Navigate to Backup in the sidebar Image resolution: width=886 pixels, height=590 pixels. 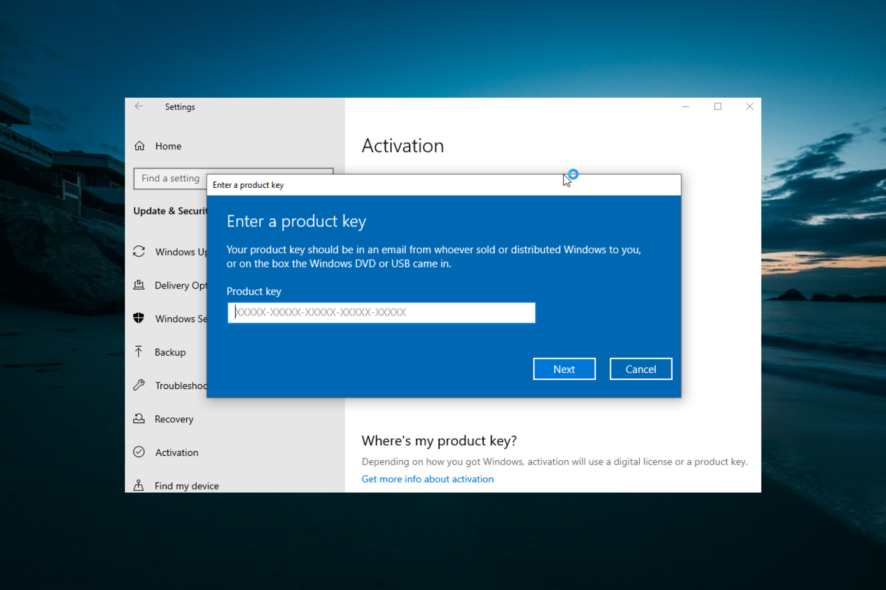tap(170, 352)
